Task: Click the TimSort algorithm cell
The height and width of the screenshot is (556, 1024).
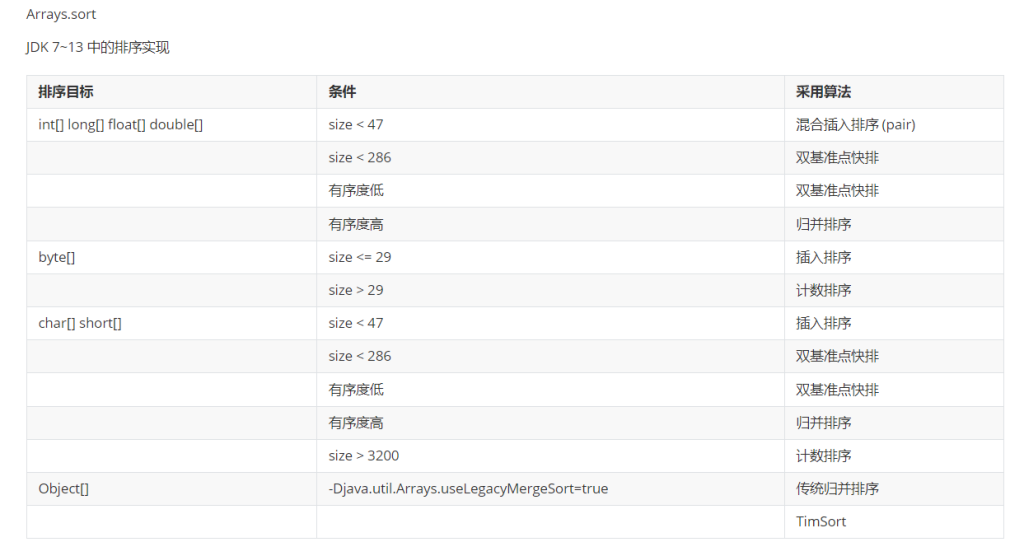Action: [820, 521]
